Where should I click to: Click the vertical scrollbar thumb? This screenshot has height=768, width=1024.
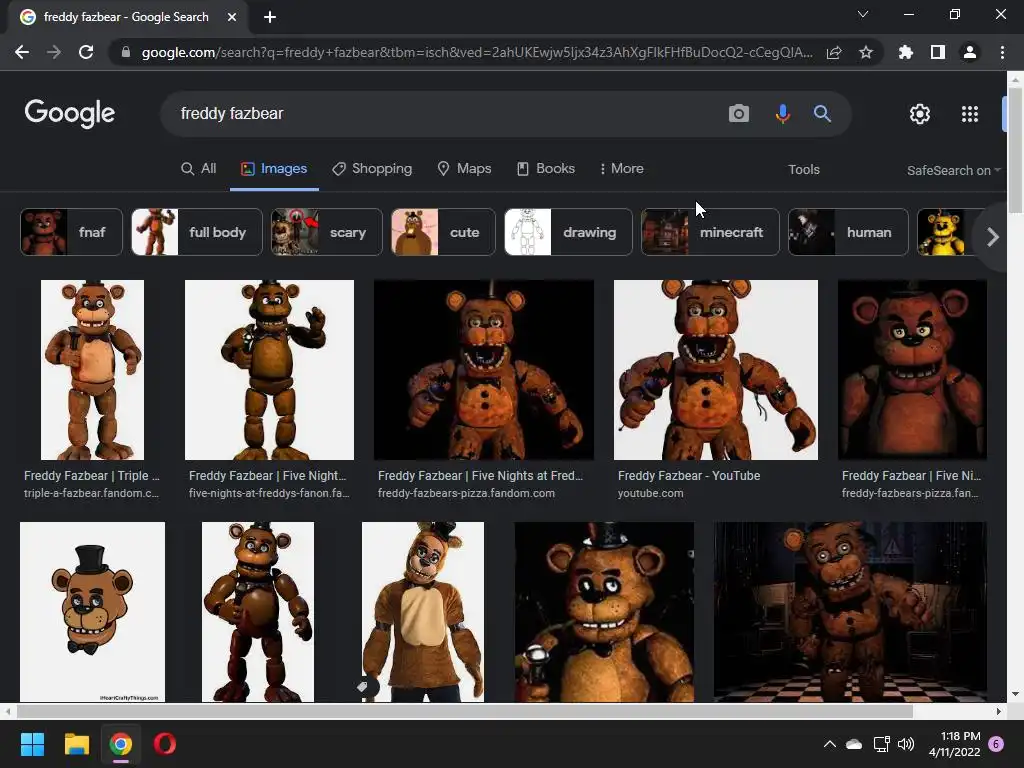[1015, 150]
